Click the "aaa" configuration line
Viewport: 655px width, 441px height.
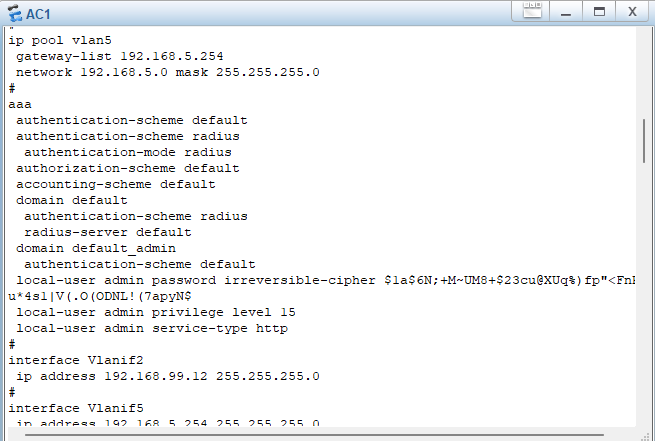pos(20,104)
